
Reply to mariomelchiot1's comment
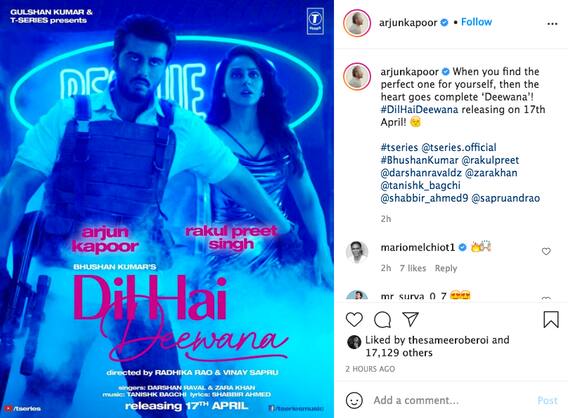point(446,268)
